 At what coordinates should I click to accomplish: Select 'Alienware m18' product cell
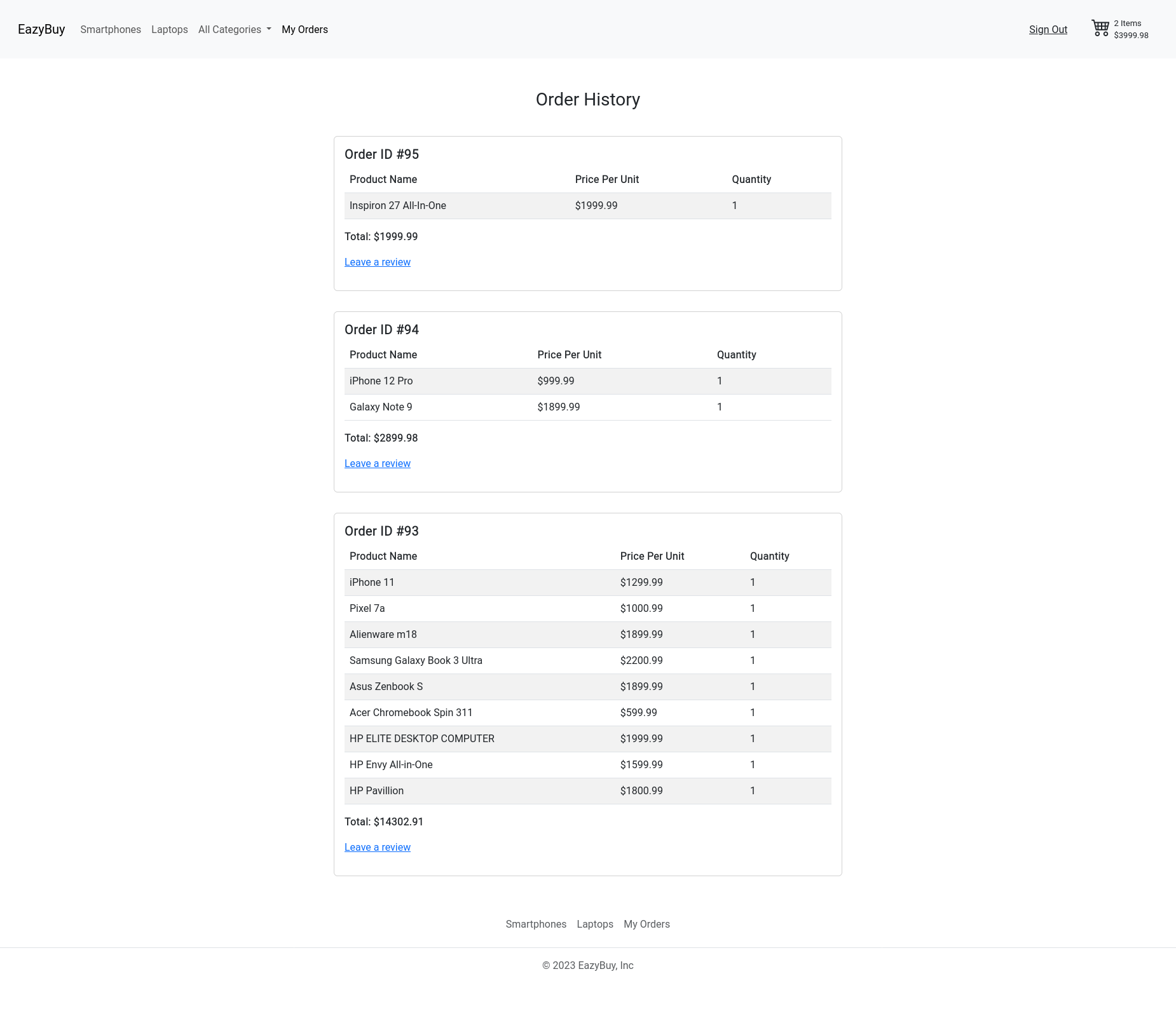click(x=480, y=635)
